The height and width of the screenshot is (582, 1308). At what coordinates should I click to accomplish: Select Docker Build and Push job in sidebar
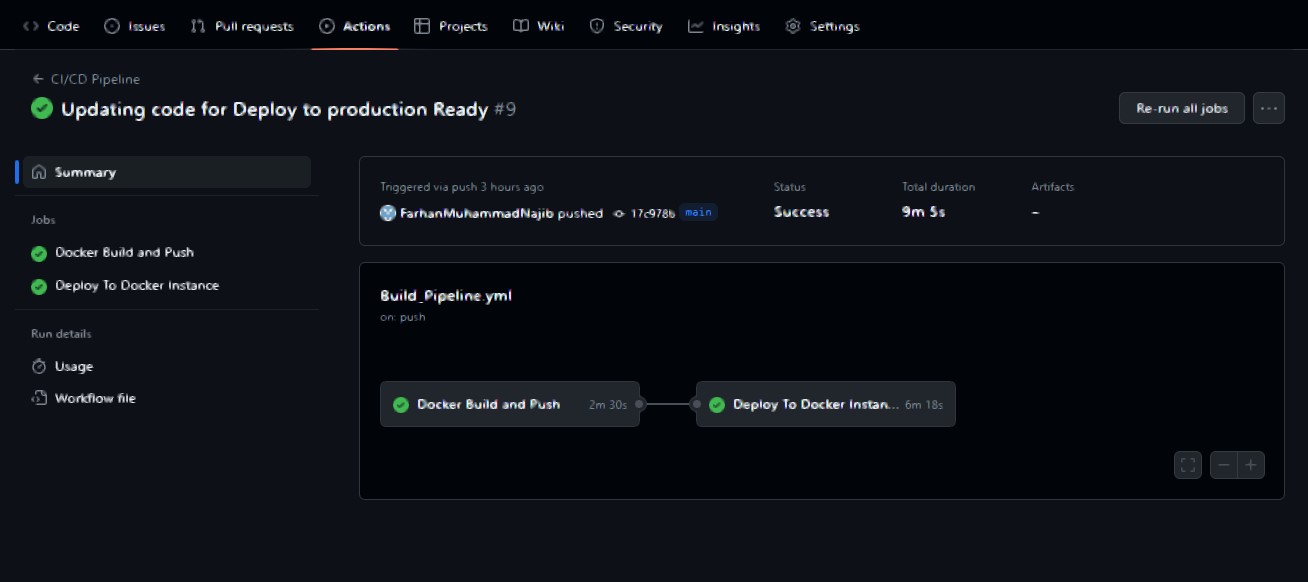tap(124, 252)
